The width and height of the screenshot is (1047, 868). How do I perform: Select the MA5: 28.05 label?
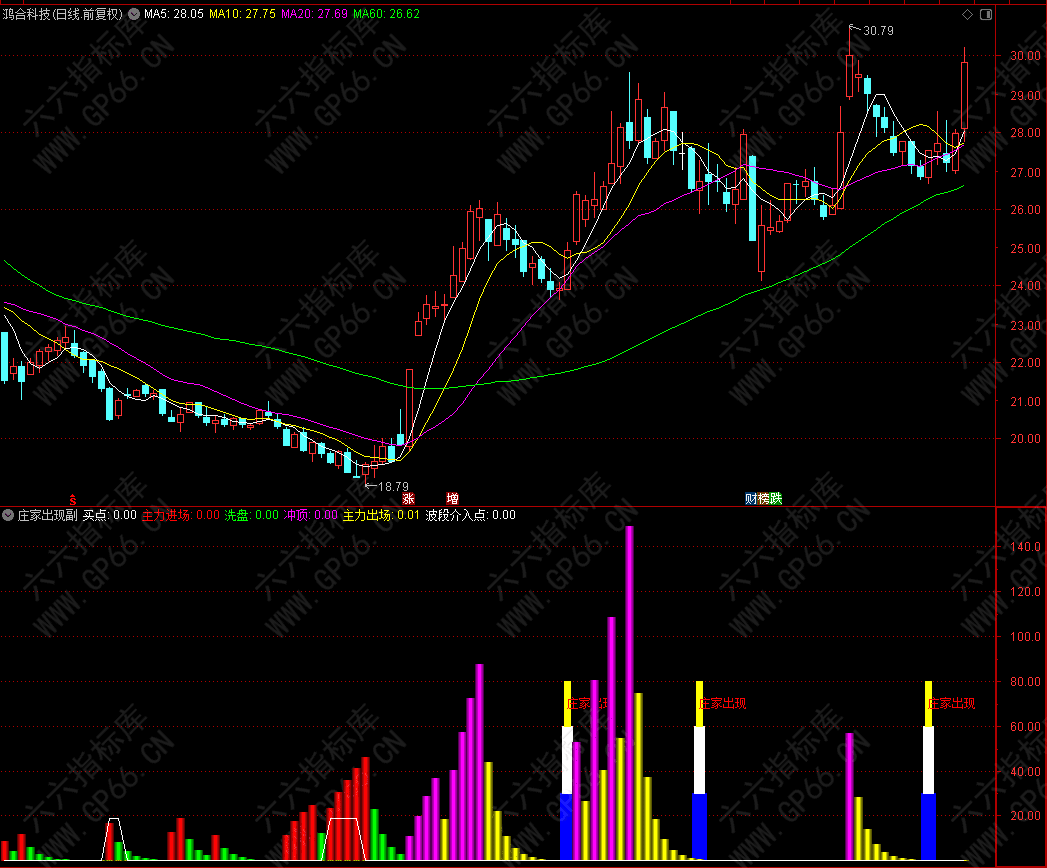pos(174,14)
